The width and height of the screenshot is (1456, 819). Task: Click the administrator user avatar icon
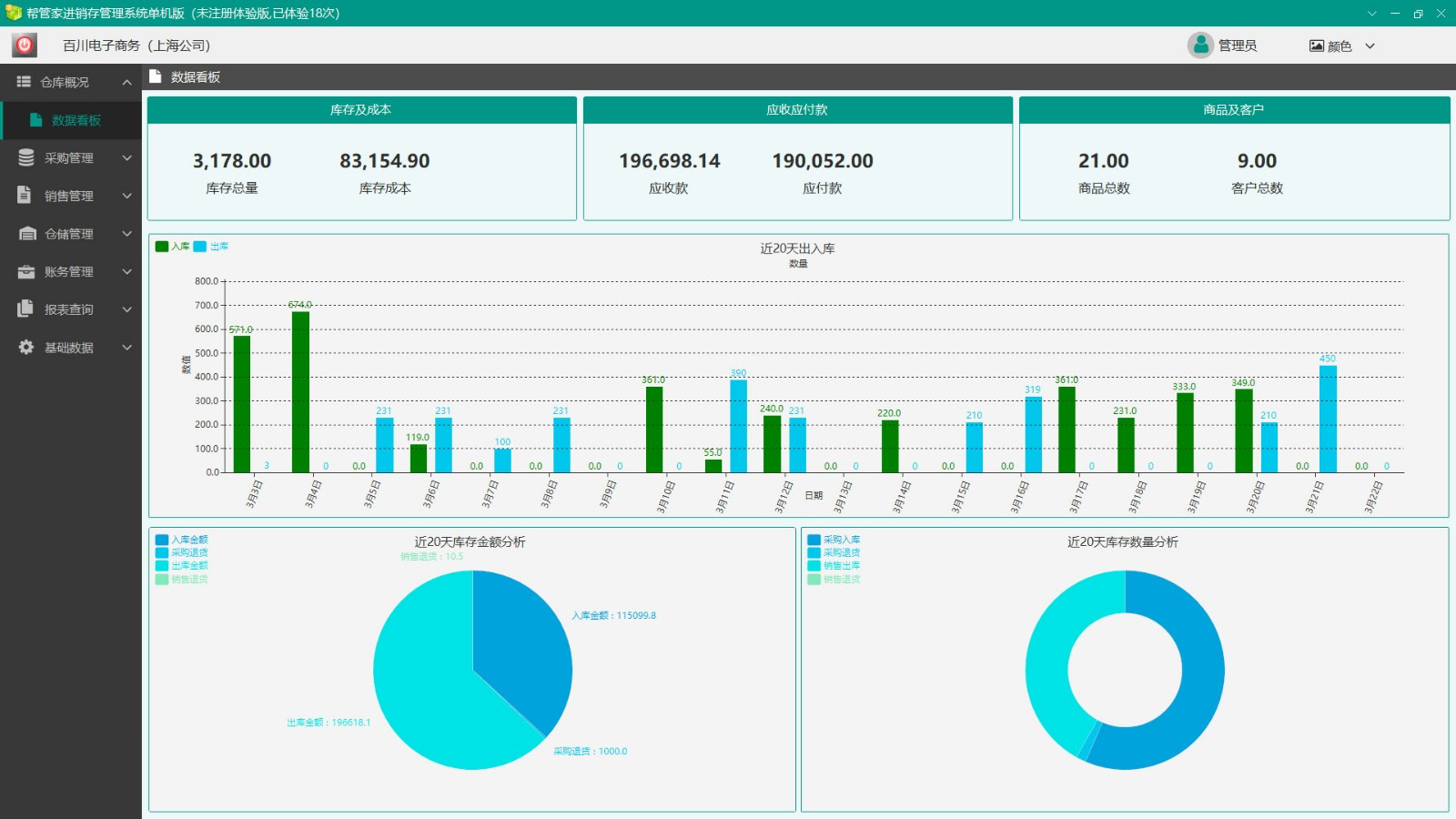pos(1200,45)
